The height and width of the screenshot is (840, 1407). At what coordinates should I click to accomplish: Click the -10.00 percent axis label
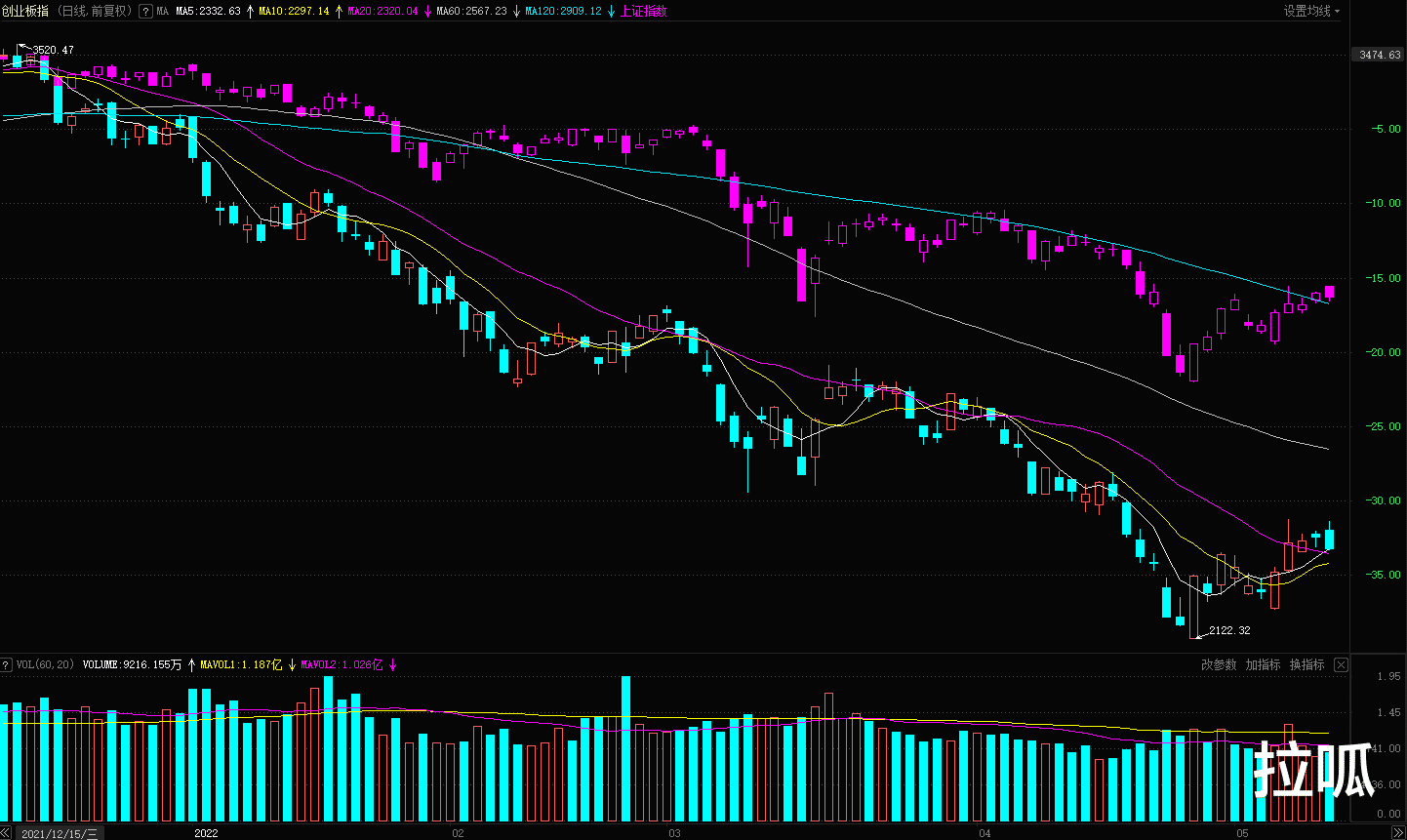(1384, 203)
